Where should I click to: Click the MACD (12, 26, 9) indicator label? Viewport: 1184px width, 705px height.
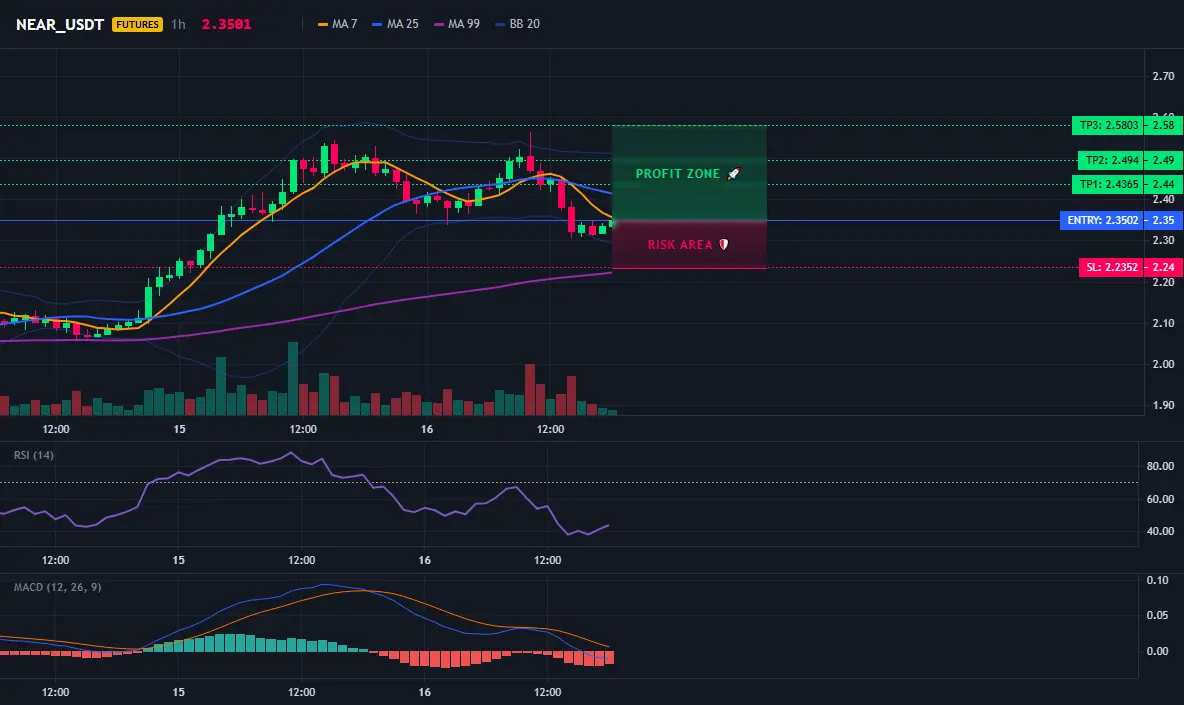[x=57, y=587]
